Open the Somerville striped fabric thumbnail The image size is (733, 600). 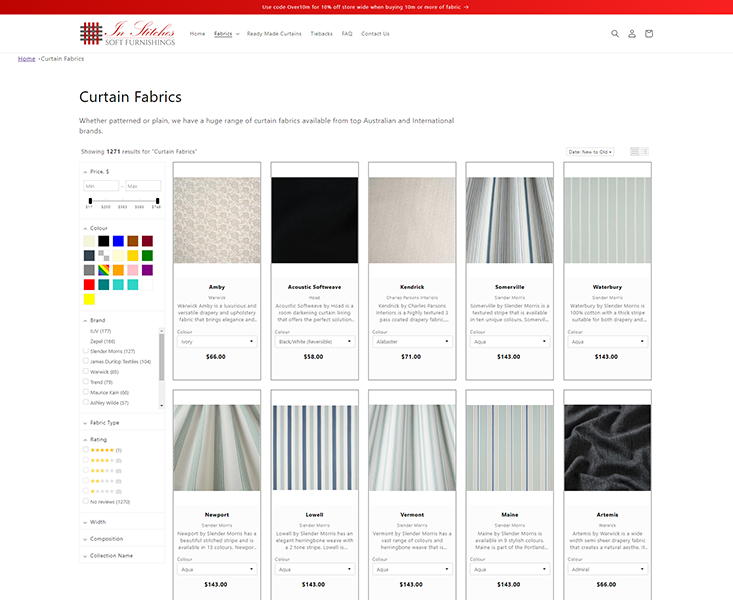pyautogui.click(x=510, y=220)
